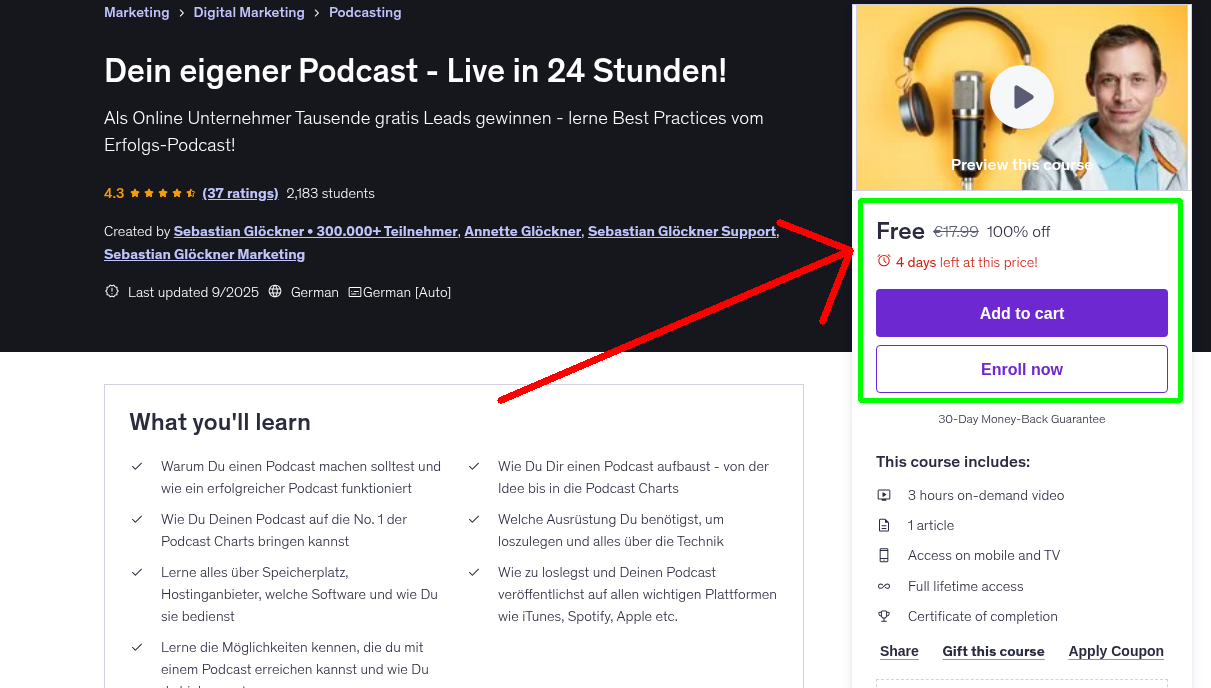This screenshot has width=1211, height=688.
Task: Apply a coupon code
Action: coord(1116,651)
